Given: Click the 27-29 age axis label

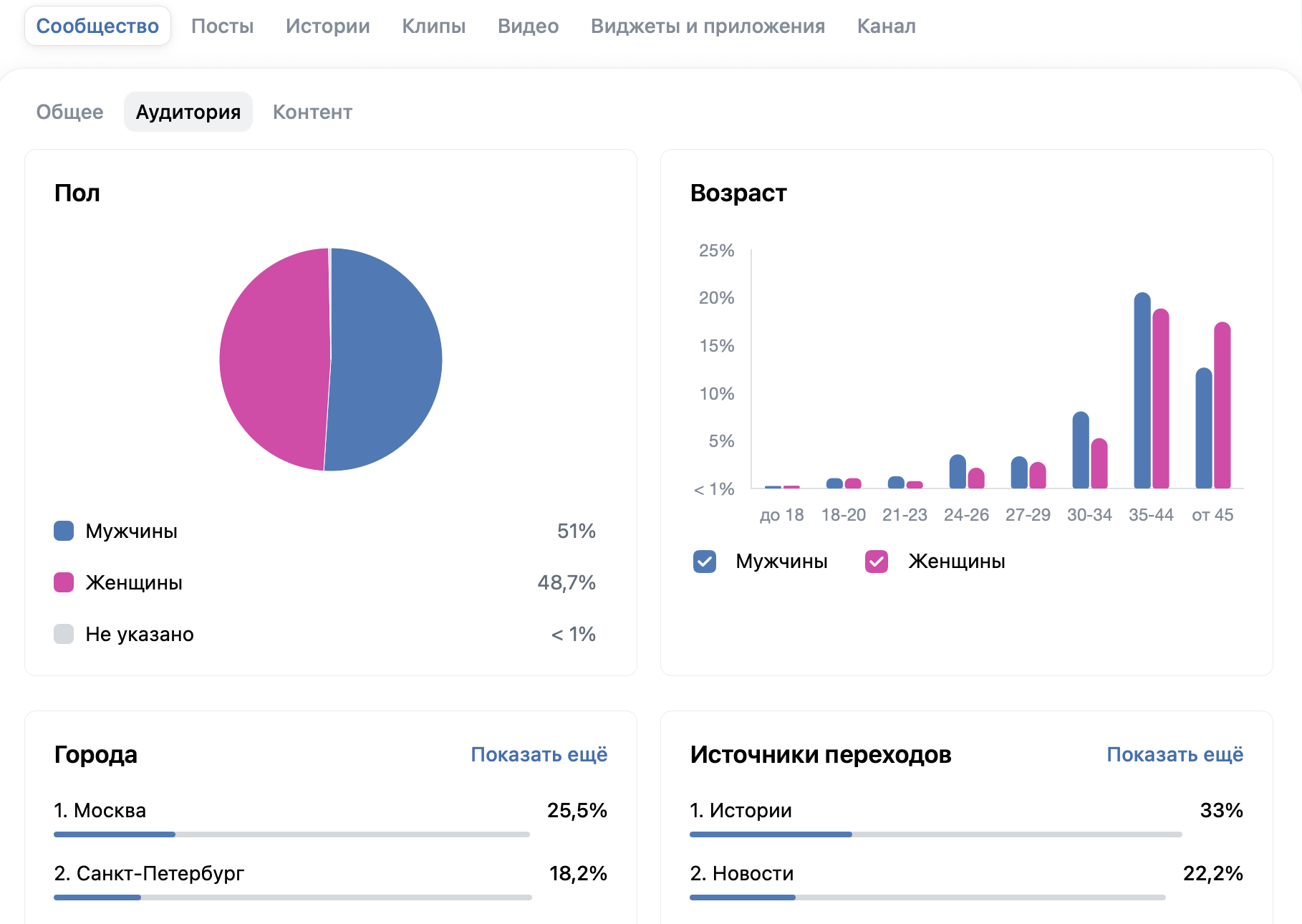Looking at the screenshot, I should tap(1028, 515).
